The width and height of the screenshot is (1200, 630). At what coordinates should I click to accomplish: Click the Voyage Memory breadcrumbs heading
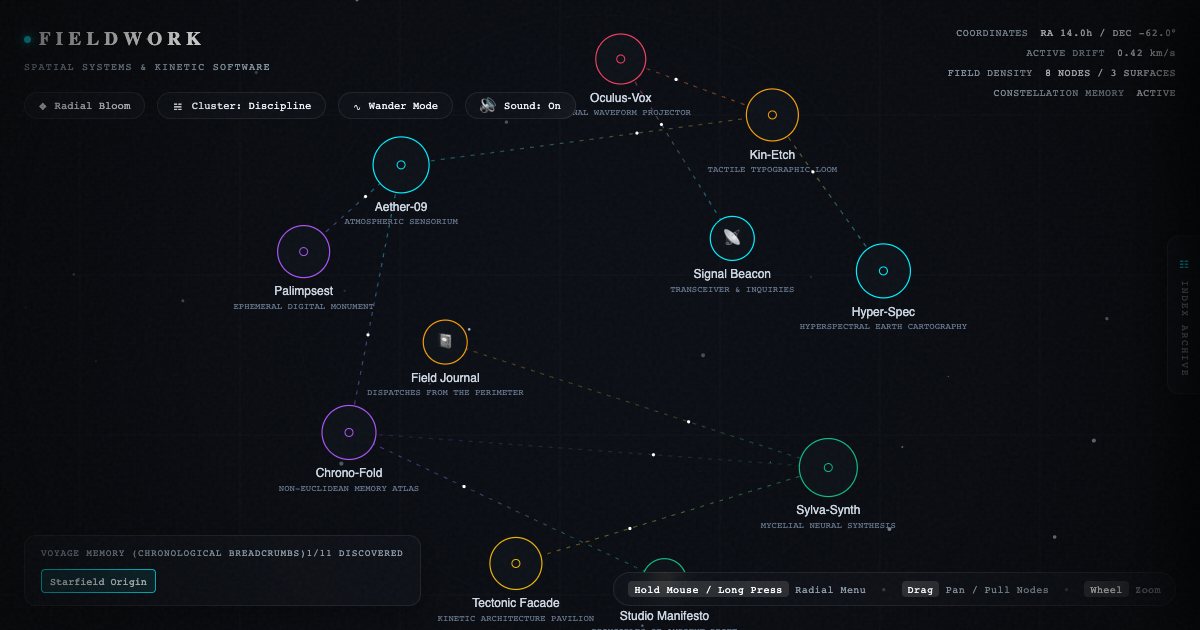point(171,553)
